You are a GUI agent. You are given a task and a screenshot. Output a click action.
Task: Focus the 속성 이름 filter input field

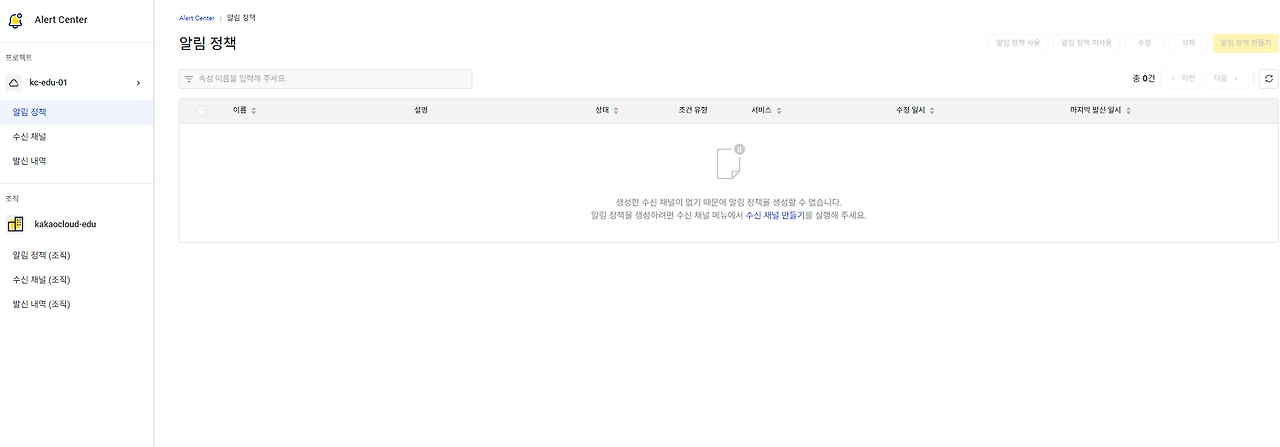tap(326, 78)
